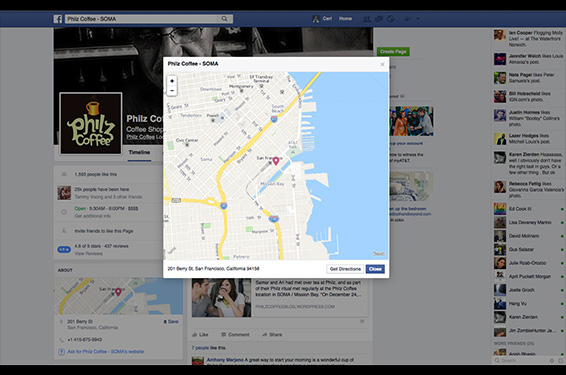Open the messages icon in top bar
This screenshot has height=375, width=566.
(379, 19)
